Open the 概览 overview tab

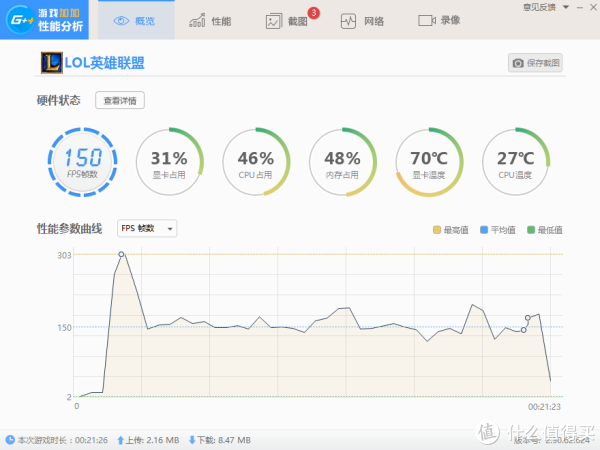136,20
